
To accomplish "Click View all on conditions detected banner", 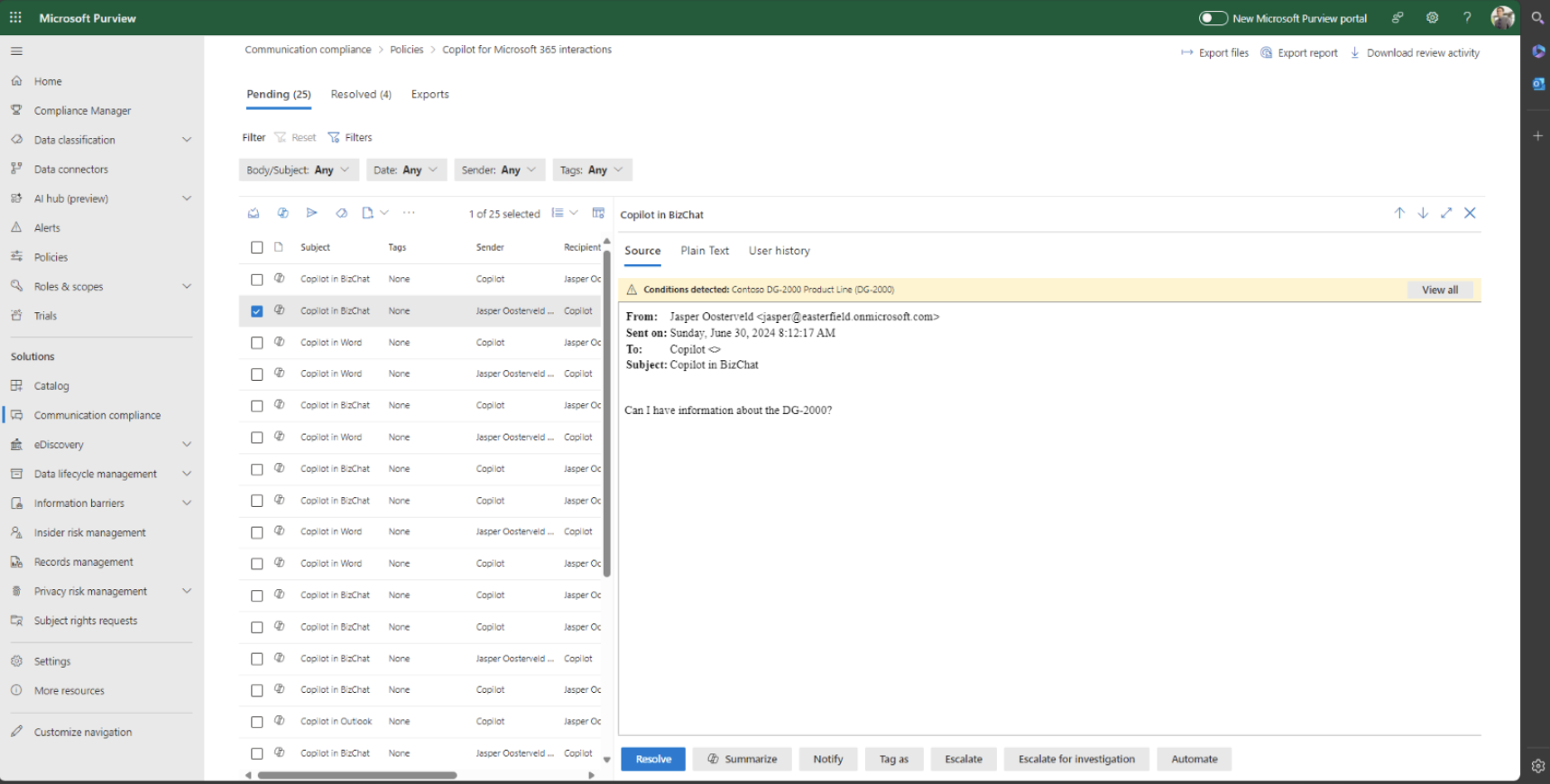I will click(x=1440, y=290).
